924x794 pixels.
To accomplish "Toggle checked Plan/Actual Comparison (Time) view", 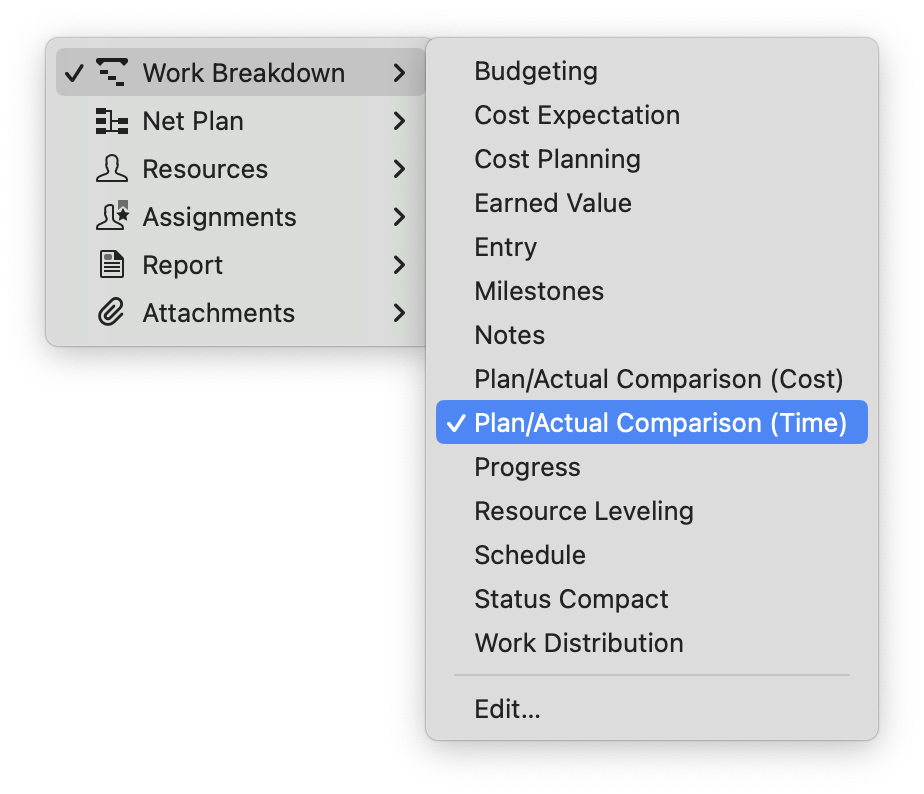I will point(652,423).
